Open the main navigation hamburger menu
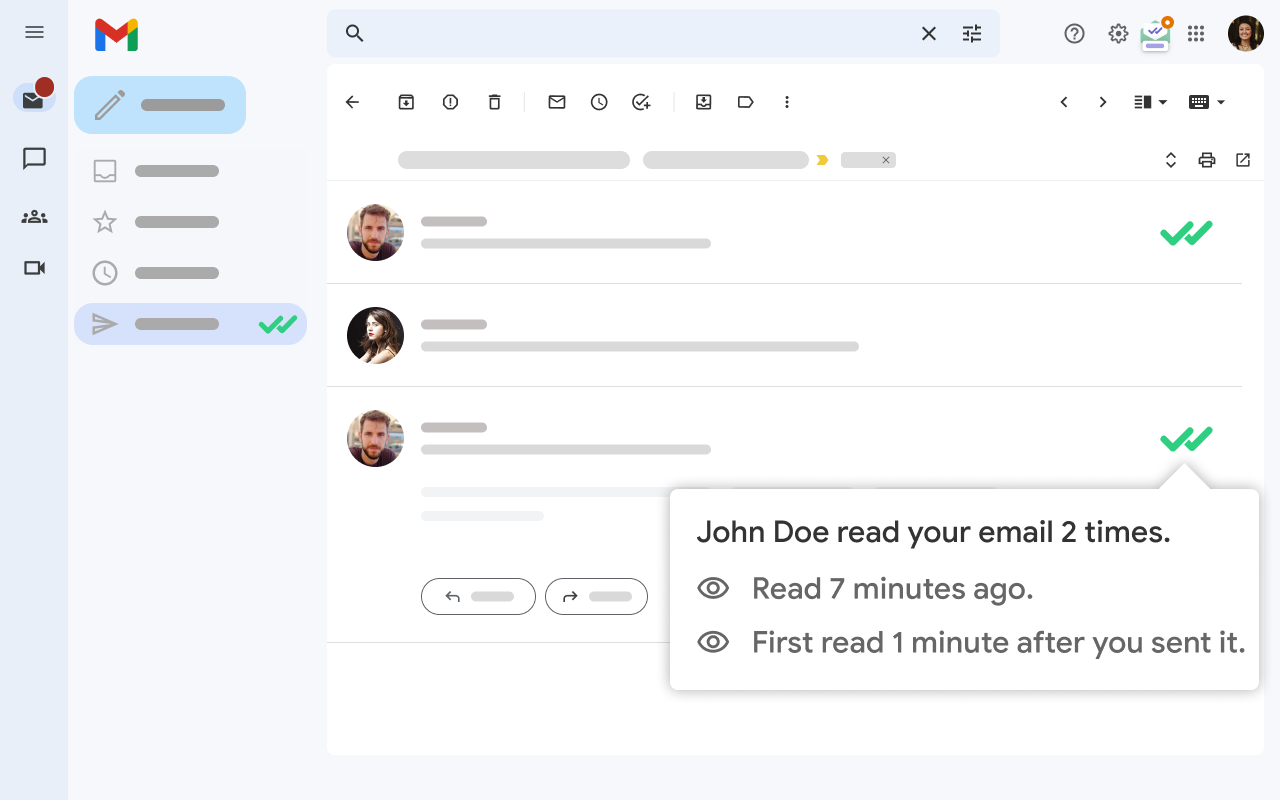 click(x=34, y=32)
